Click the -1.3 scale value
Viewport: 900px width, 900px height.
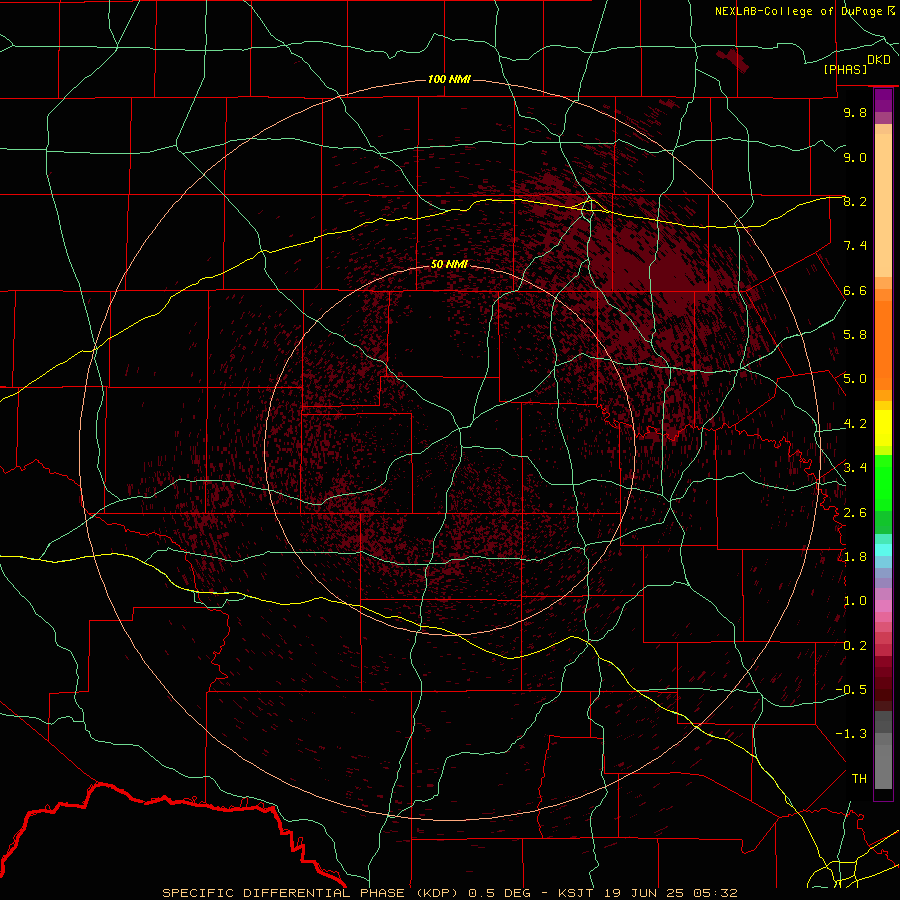pos(851,734)
